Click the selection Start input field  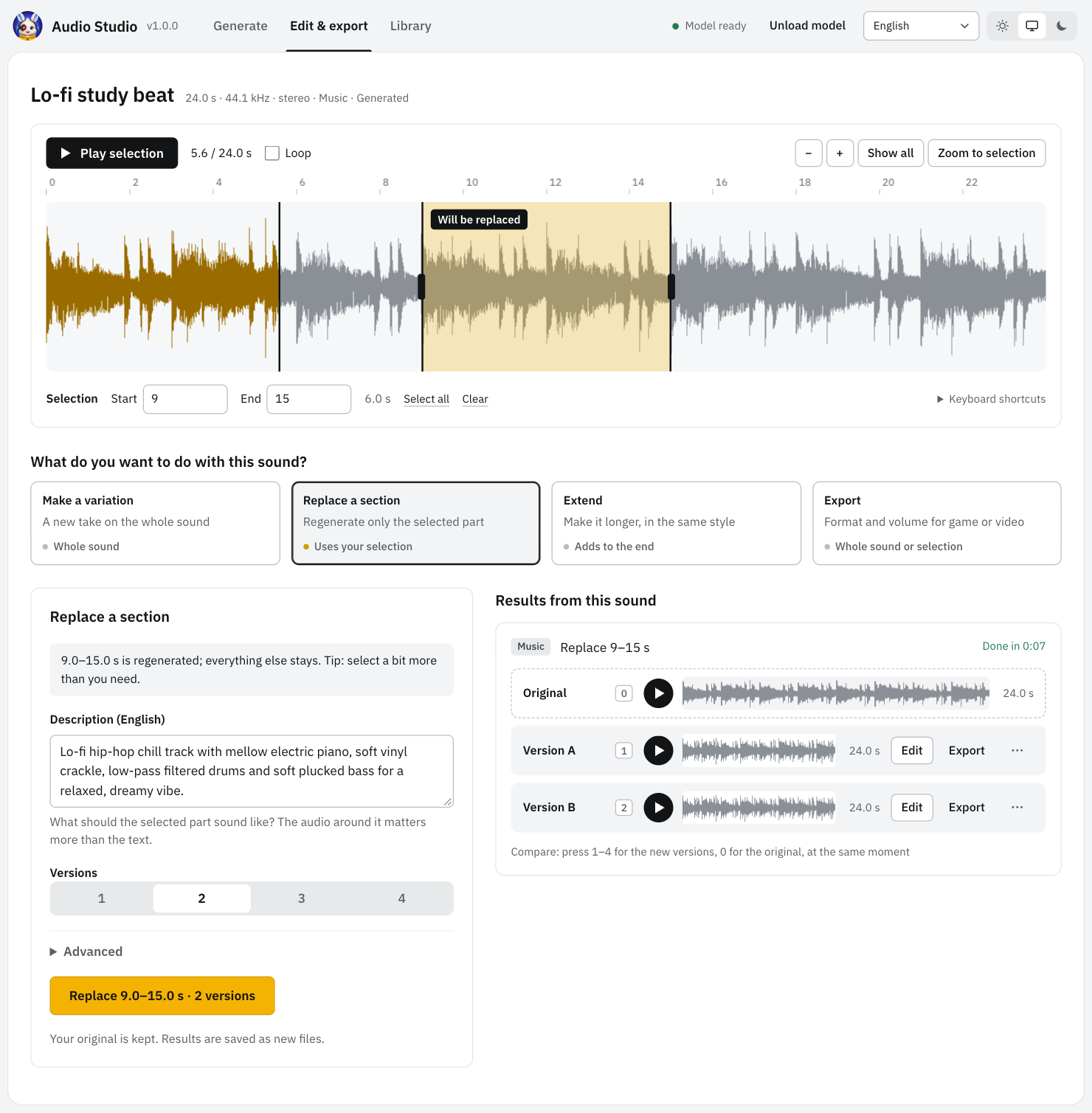pyautogui.click(x=185, y=399)
